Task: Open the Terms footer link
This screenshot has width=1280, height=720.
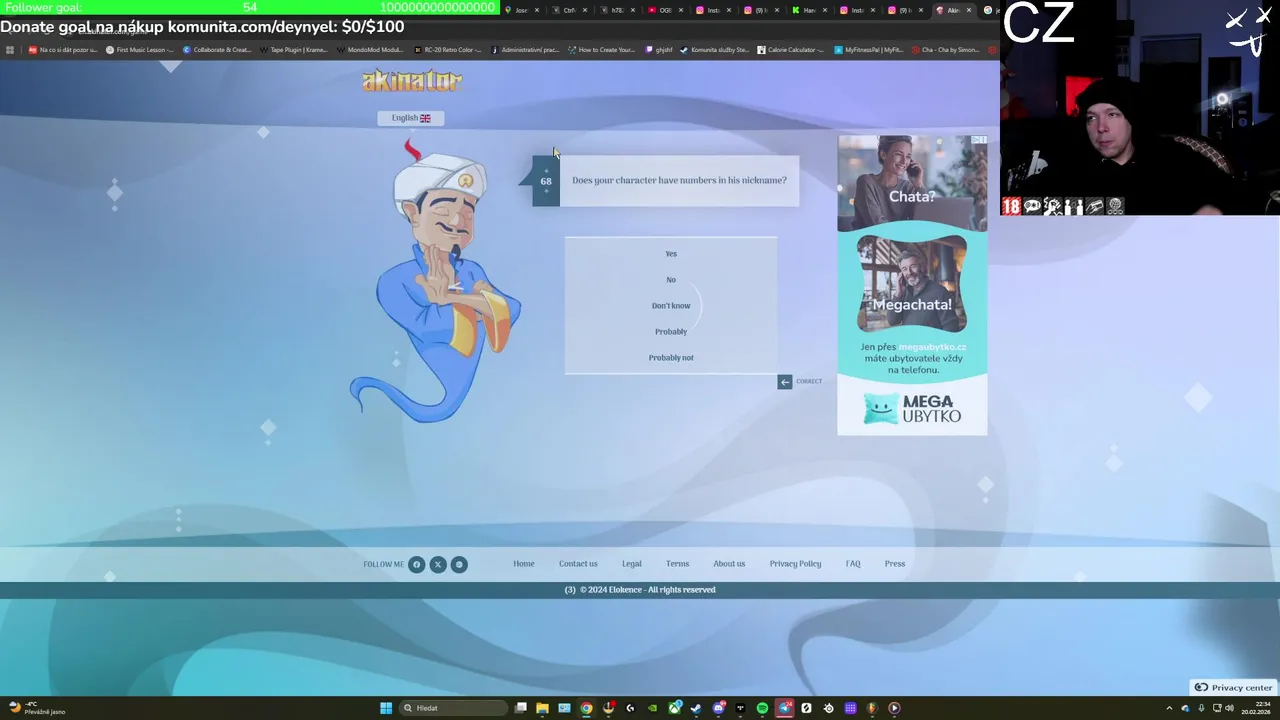Action: pyautogui.click(x=677, y=564)
